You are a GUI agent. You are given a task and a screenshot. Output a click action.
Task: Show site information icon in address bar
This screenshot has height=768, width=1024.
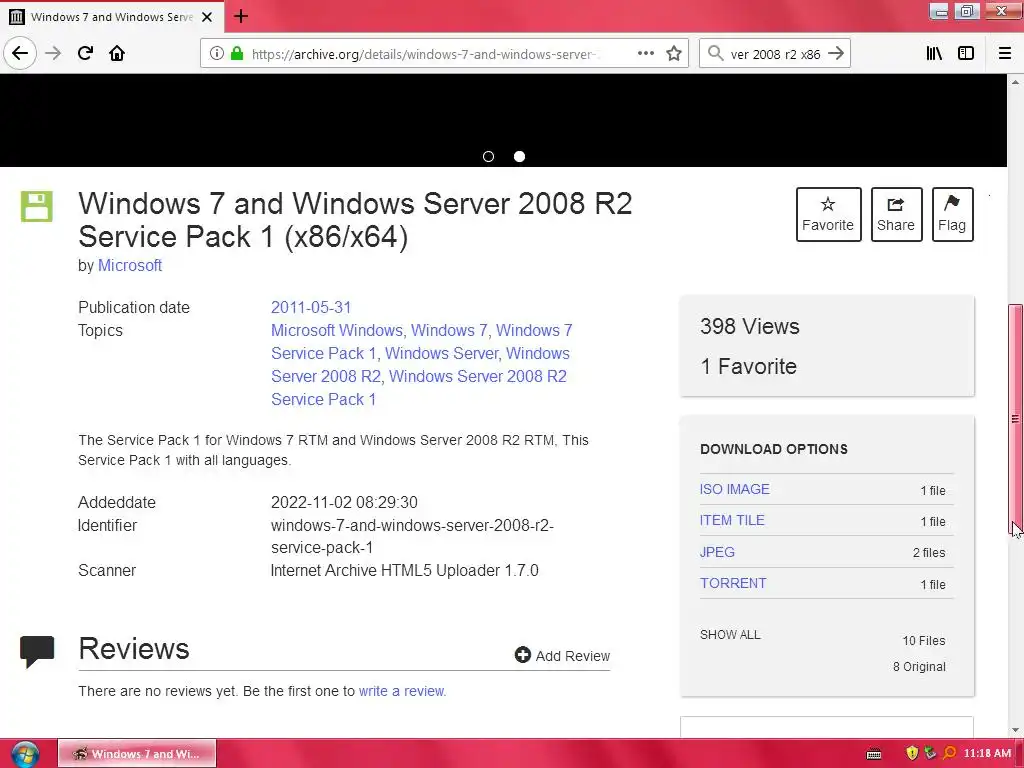tap(216, 54)
